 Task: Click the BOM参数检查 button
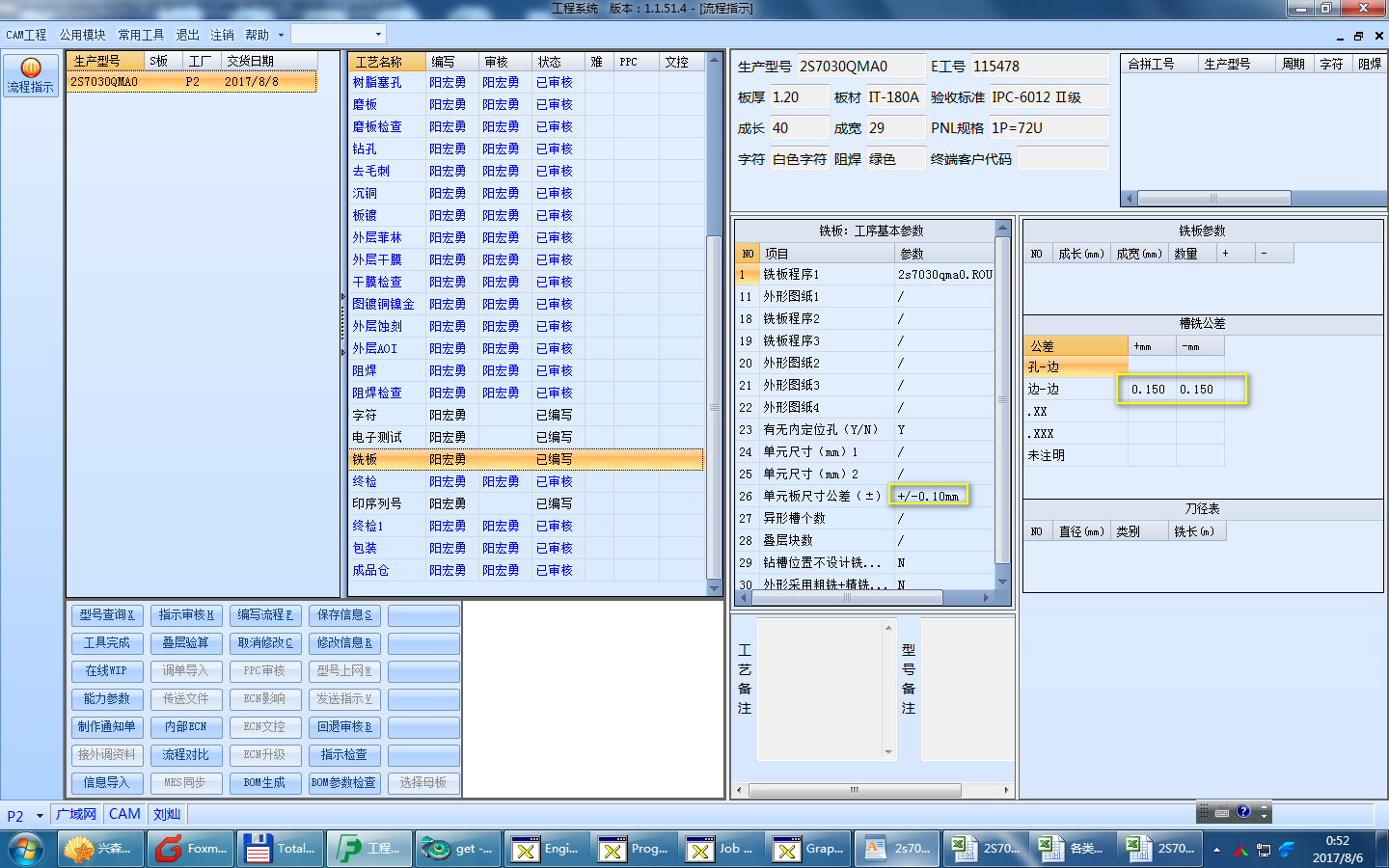pyautogui.click(x=344, y=782)
